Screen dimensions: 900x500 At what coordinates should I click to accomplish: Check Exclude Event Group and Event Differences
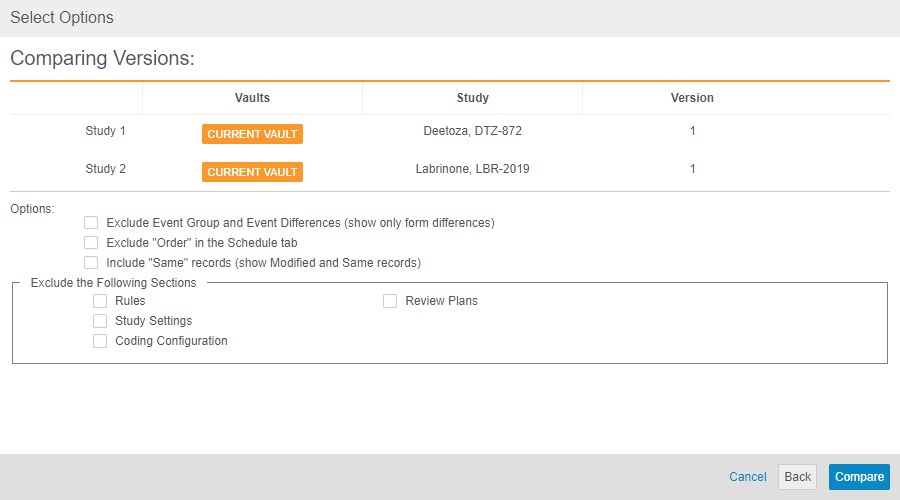coord(92,223)
